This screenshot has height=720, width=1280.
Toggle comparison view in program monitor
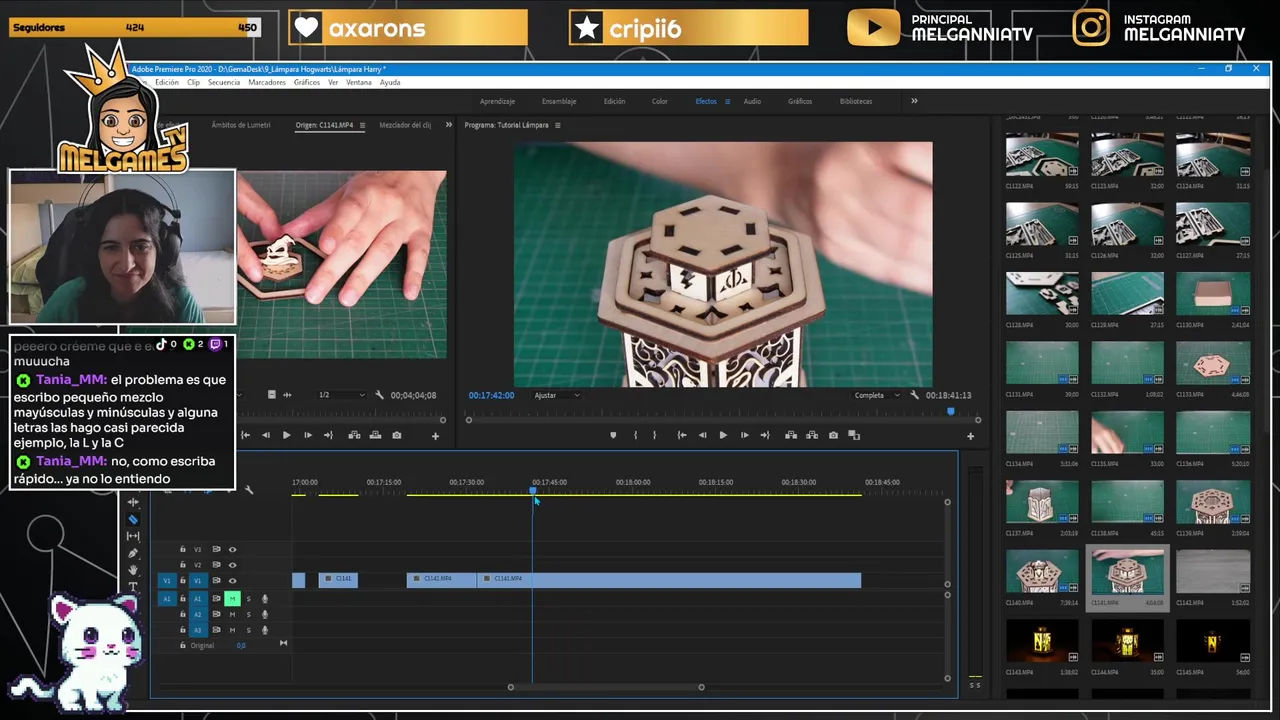click(x=854, y=435)
